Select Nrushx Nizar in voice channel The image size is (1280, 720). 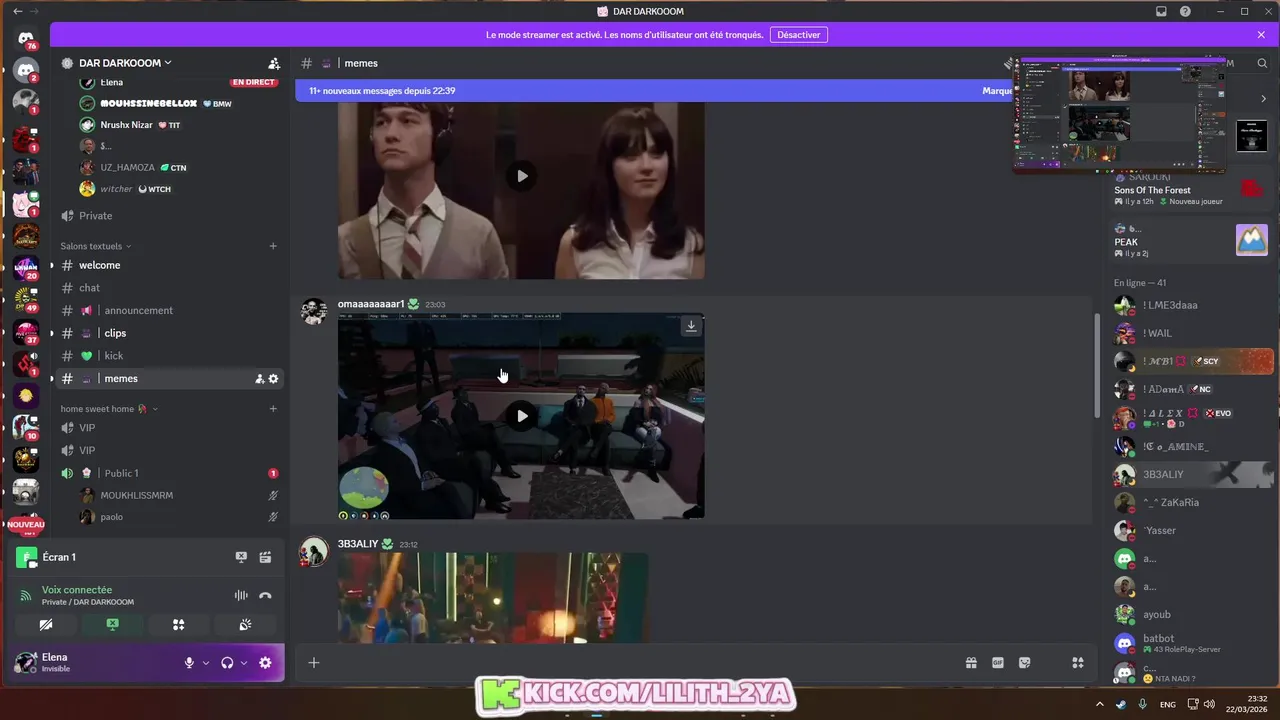click(178, 125)
